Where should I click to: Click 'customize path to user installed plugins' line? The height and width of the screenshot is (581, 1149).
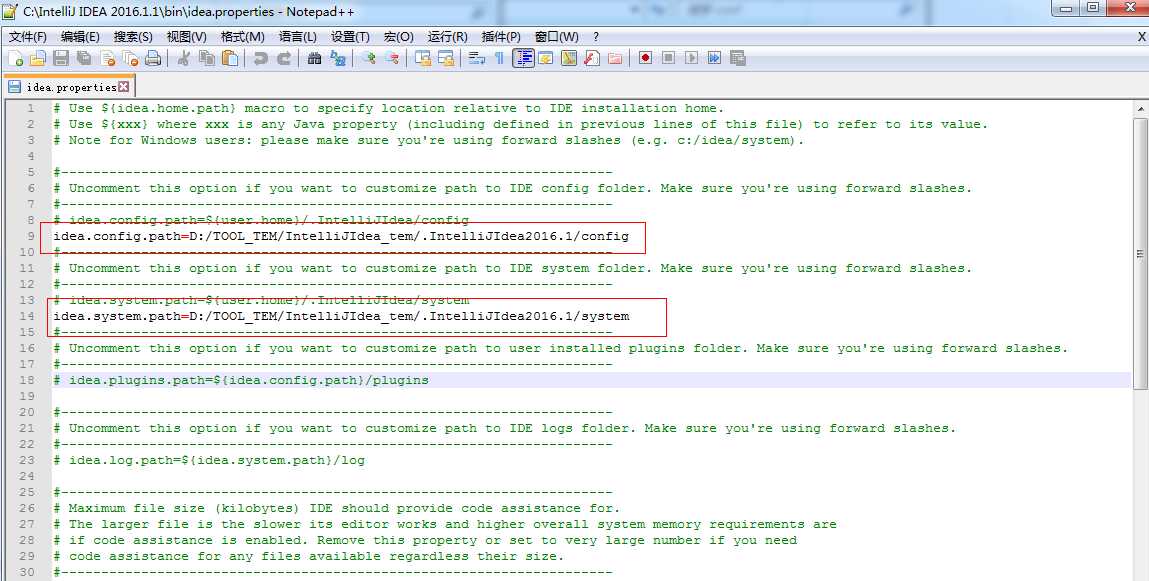(x=561, y=349)
